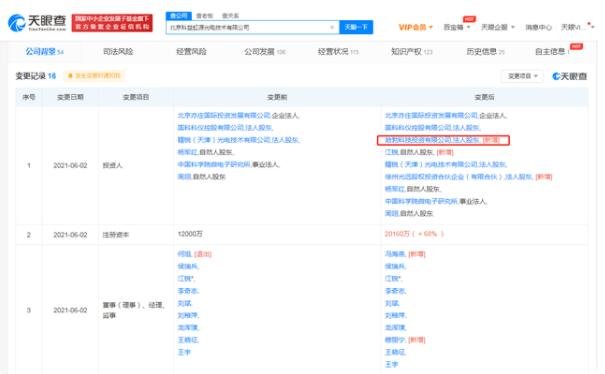Click the 序号 column header

(x=29, y=97)
